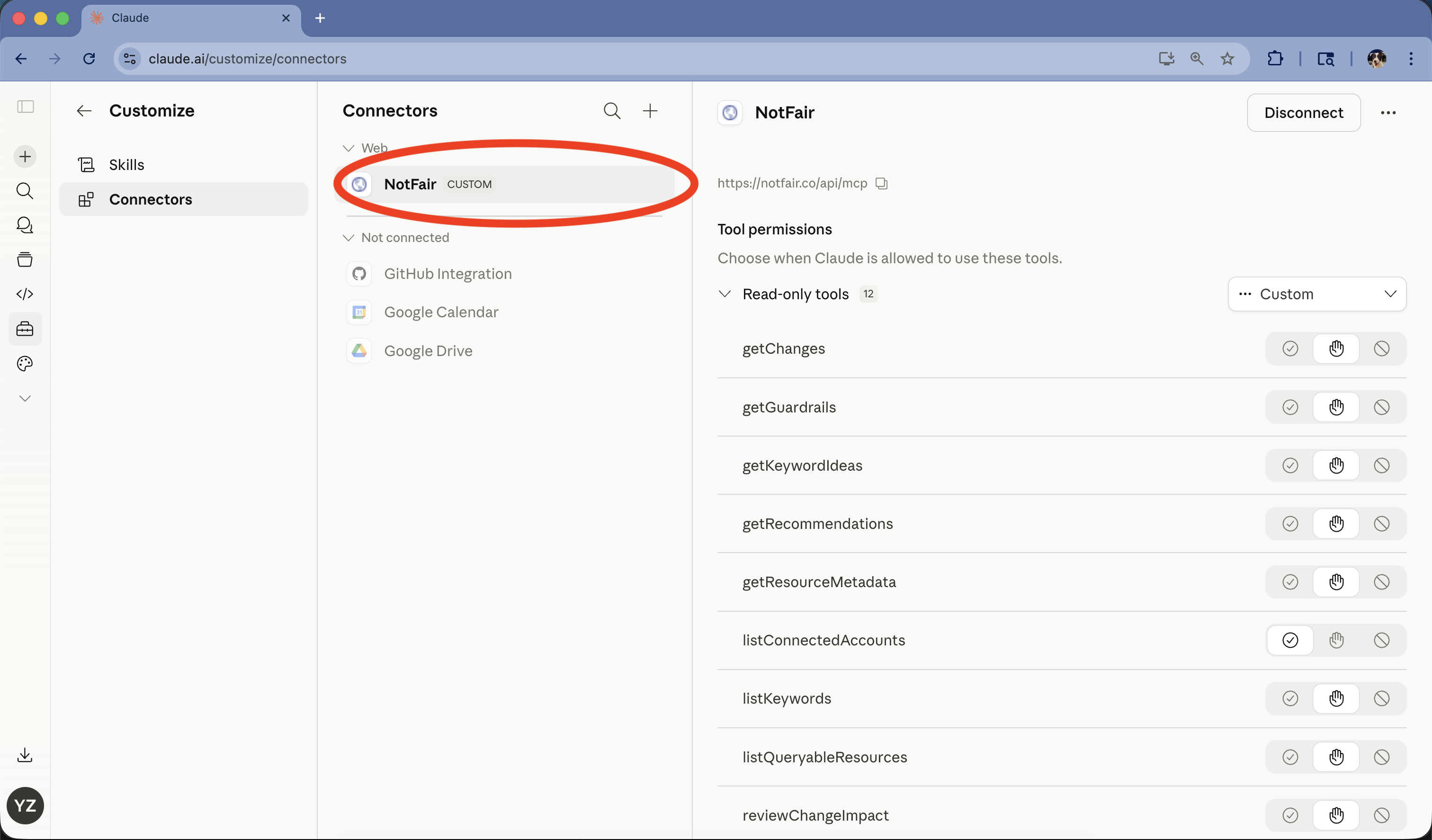
Task: Click the browser back arrow
Action: point(21,59)
